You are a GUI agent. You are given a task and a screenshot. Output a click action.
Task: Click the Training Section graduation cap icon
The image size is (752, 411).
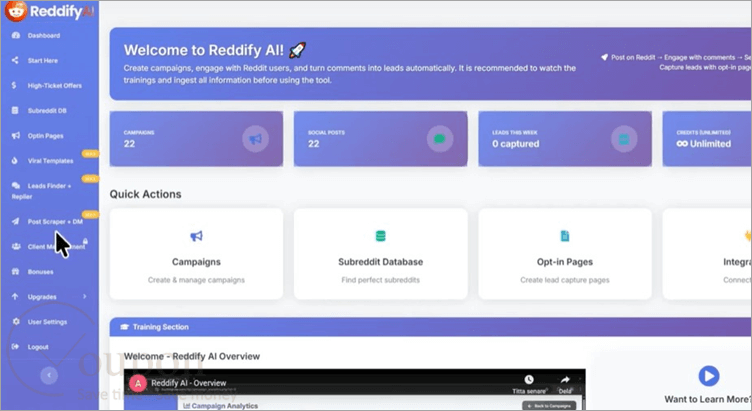click(125, 327)
